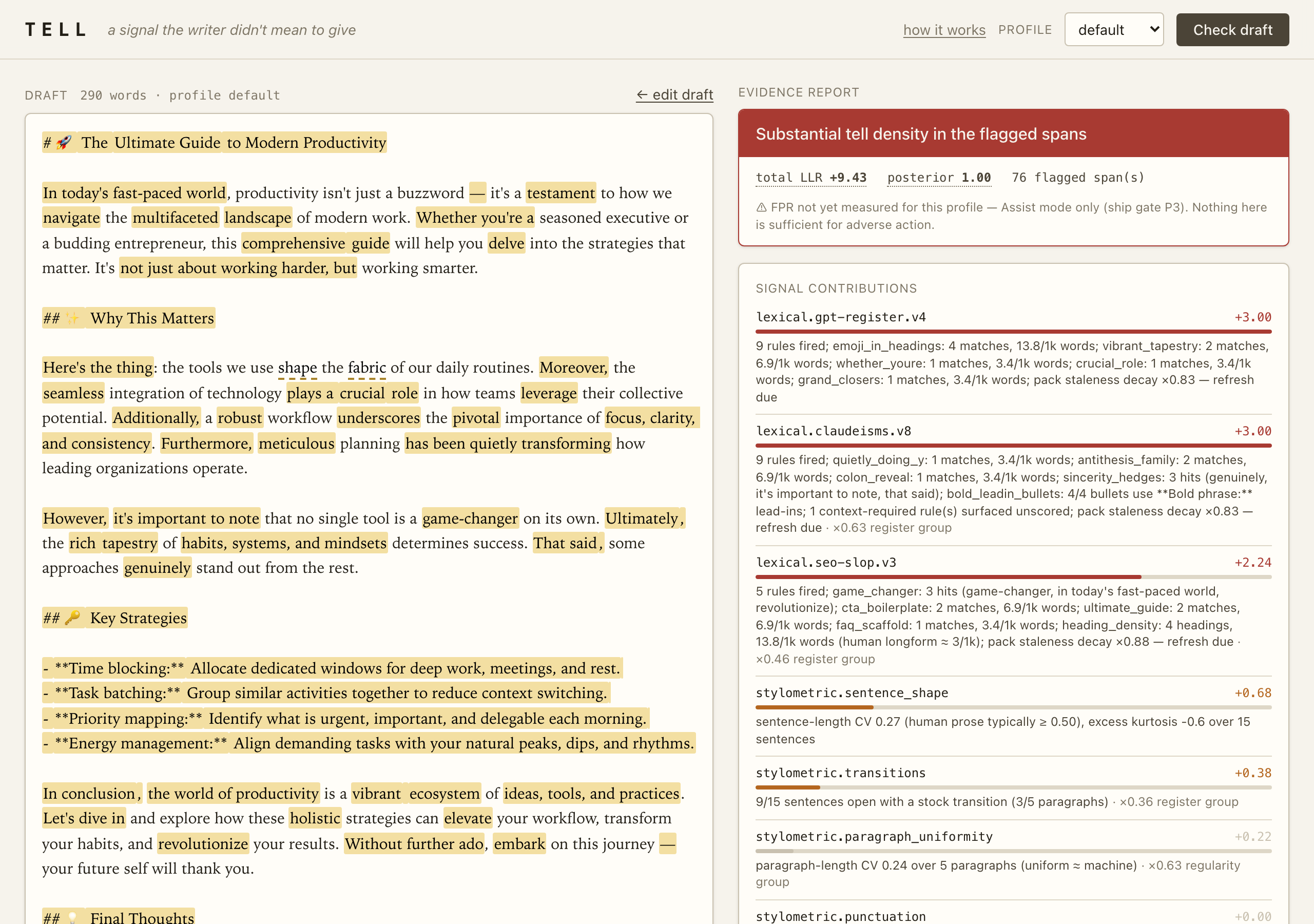Select the lexical.seo-slop.v3 signal row

(1013, 610)
